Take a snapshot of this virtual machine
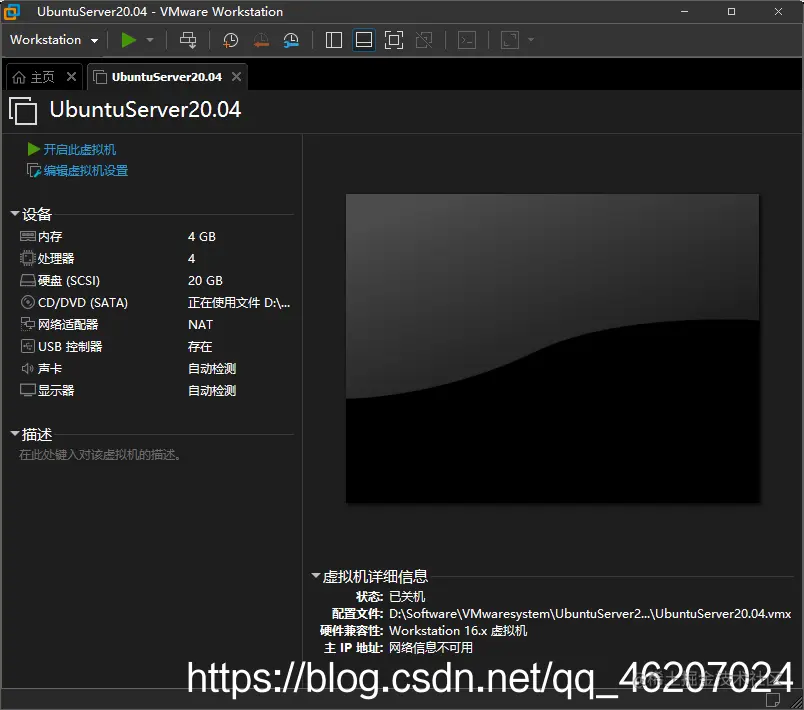Viewport: 804px width, 710px height. pos(230,40)
